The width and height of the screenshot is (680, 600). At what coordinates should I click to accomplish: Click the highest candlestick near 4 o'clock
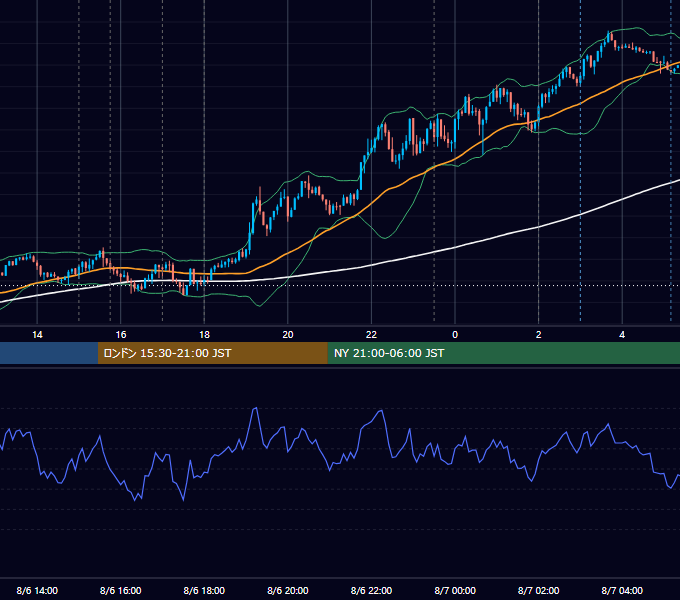click(609, 36)
